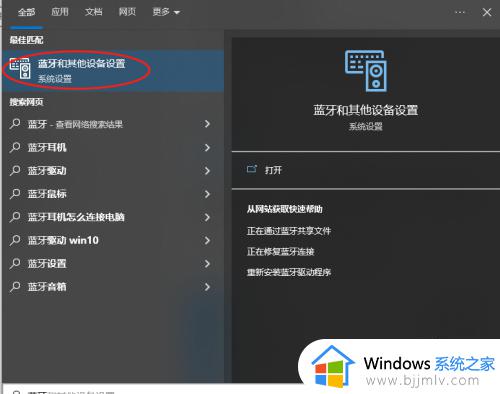500x394 pixels.
Task: Open the 更多 dropdown
Action: (x=166, y=12)
